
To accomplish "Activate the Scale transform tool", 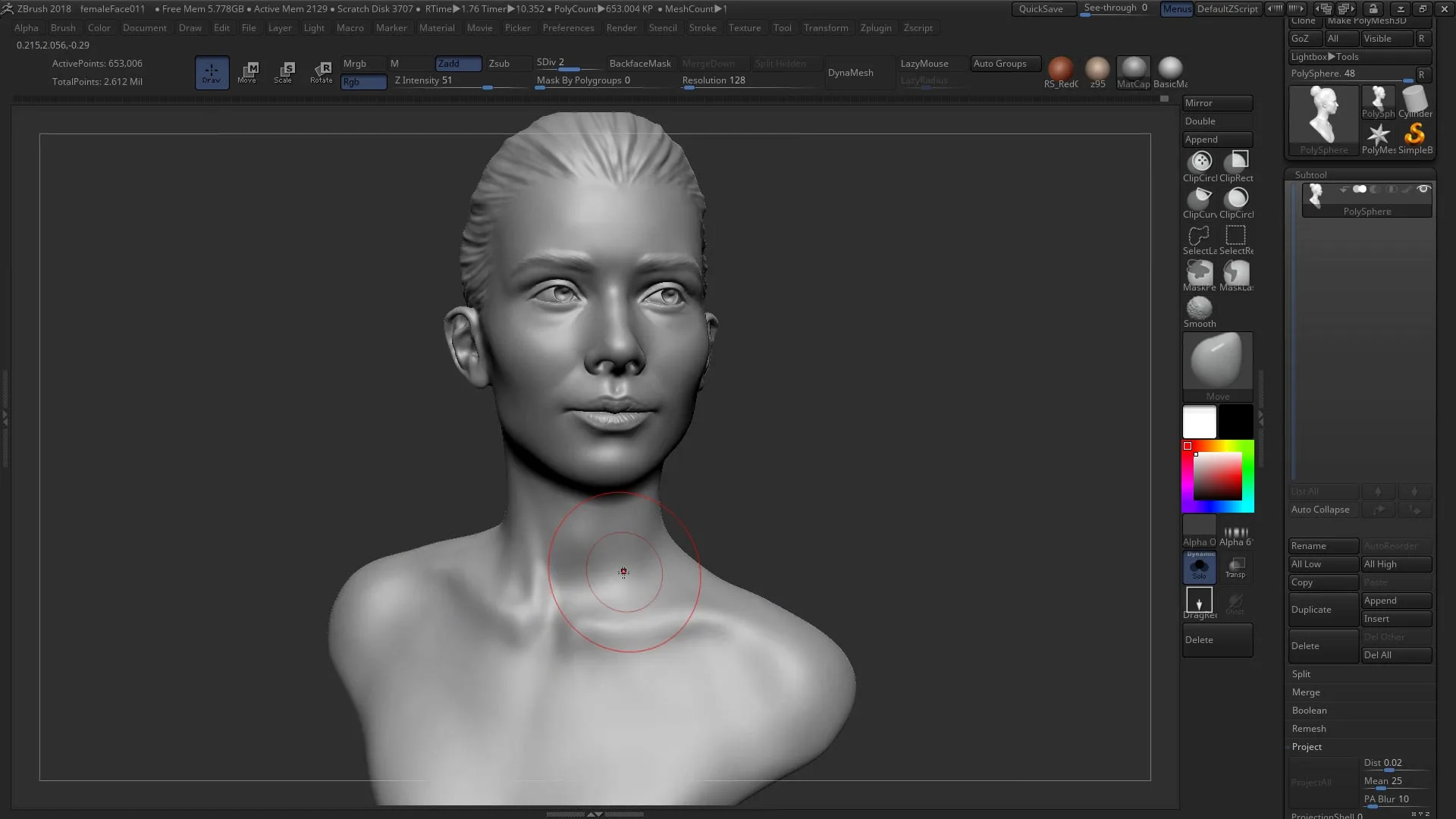I will click(284, 72).
